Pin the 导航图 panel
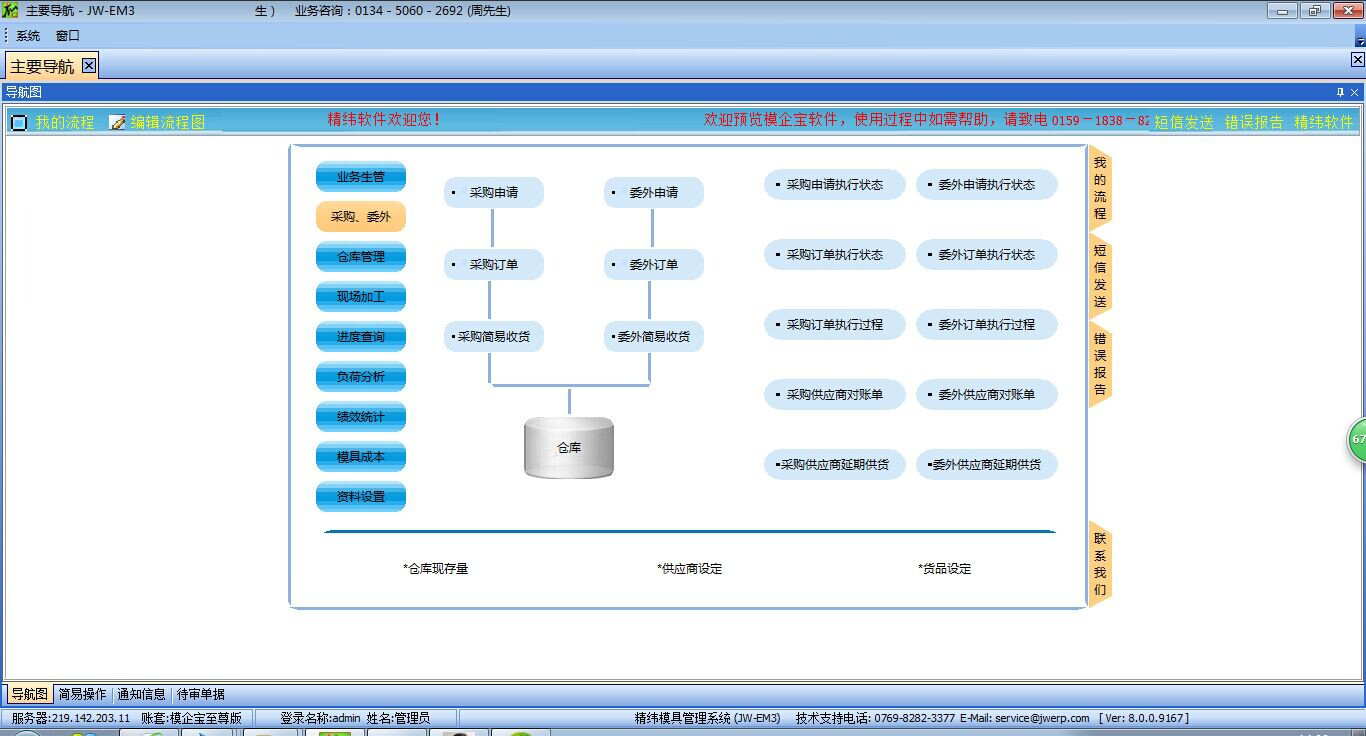Screen dimensions: 1366x736 click(1341, 92)
